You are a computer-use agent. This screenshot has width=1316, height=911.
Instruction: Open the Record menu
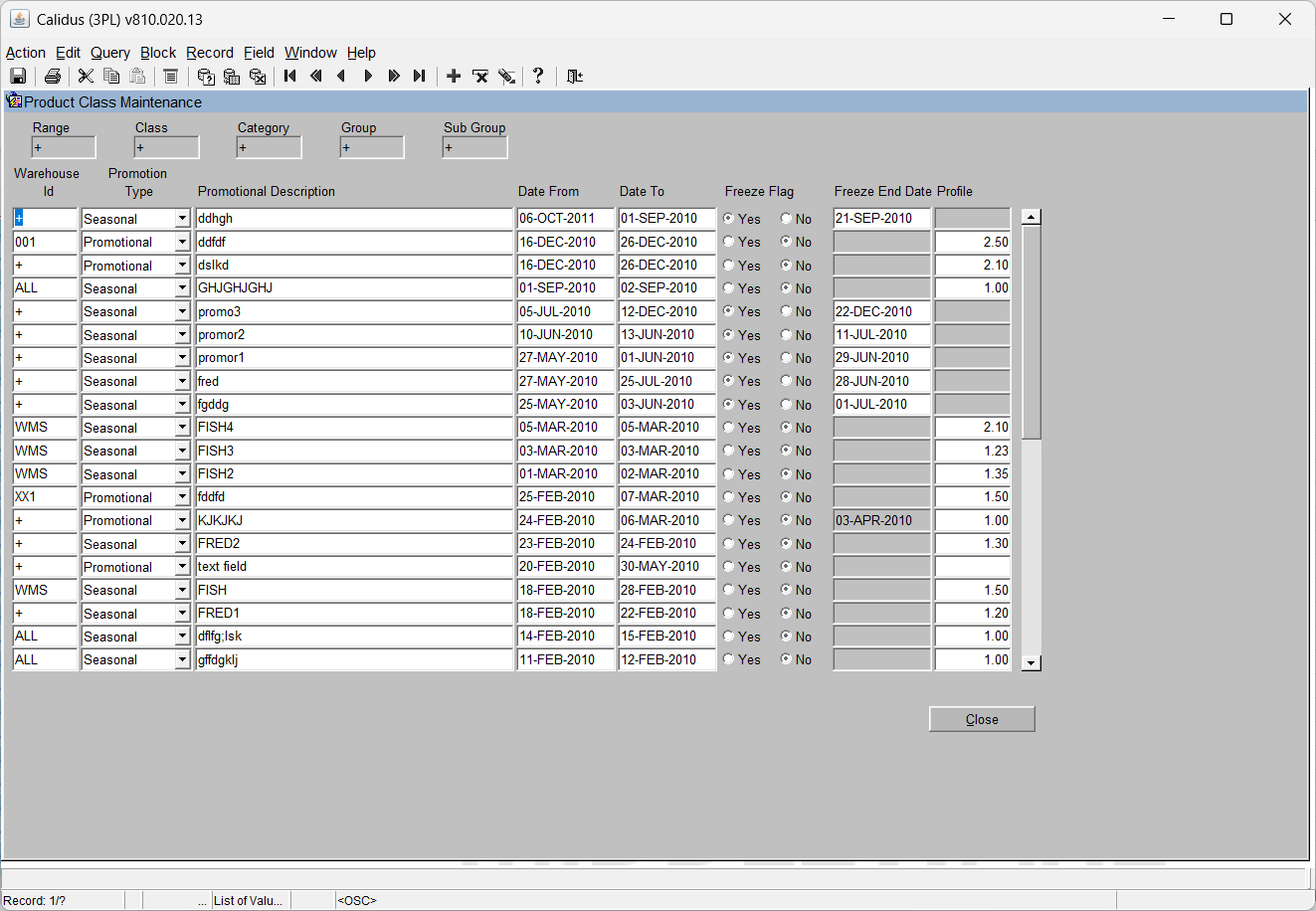(x=210, y=53)
